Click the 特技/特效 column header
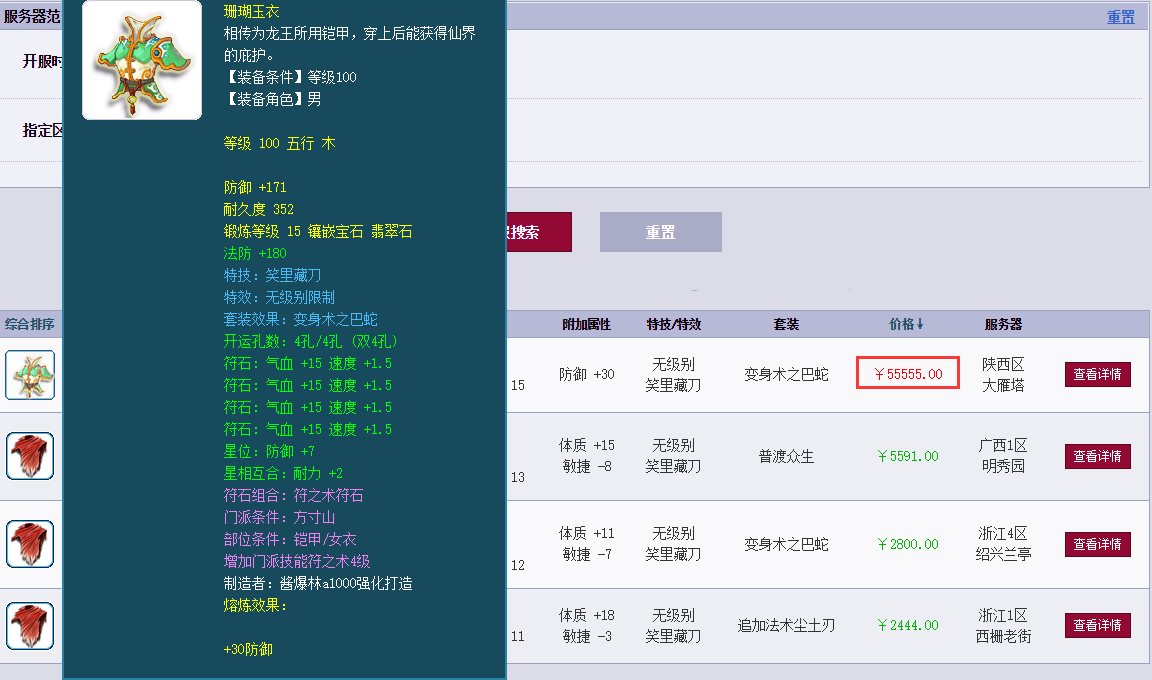The image size is (1152, 680). coord(672,324)
